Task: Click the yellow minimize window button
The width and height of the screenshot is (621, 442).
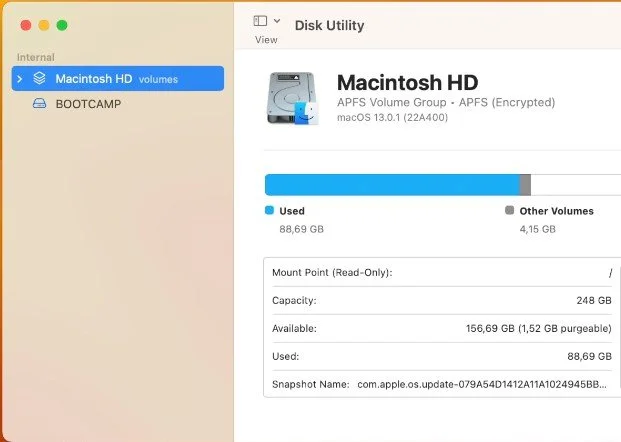Action: 44,25
